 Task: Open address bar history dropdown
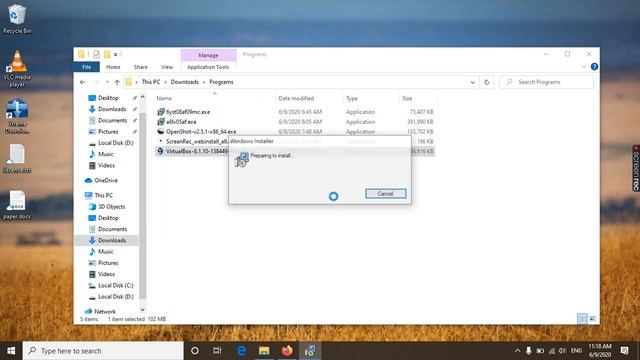point(473,82)
